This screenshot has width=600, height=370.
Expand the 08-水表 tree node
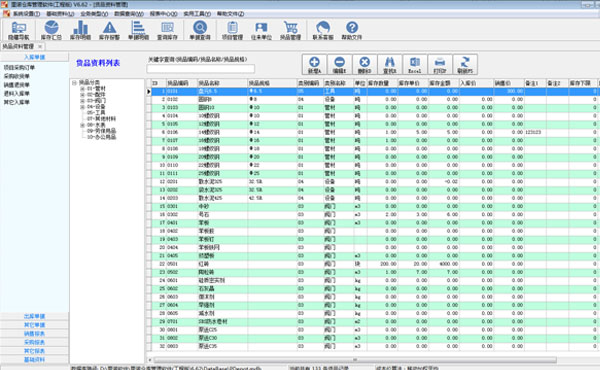82,125
